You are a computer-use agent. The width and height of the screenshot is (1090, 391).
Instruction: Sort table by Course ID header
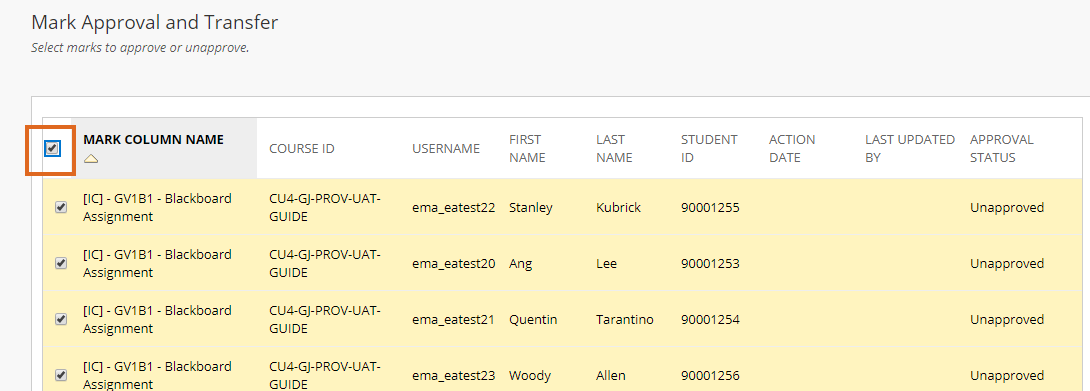302,149
